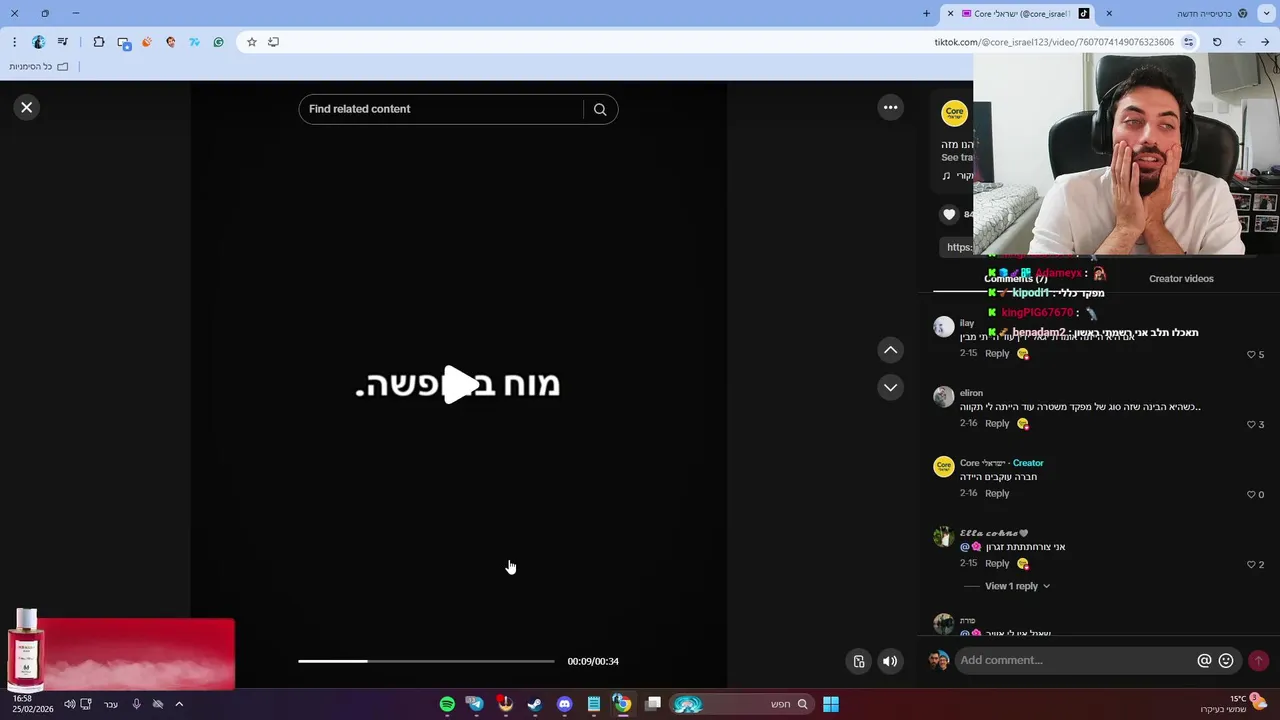This screenshot has height=720, width=1280.
Task: Open Telegram from the taskbar
Action: coord(476,704)
